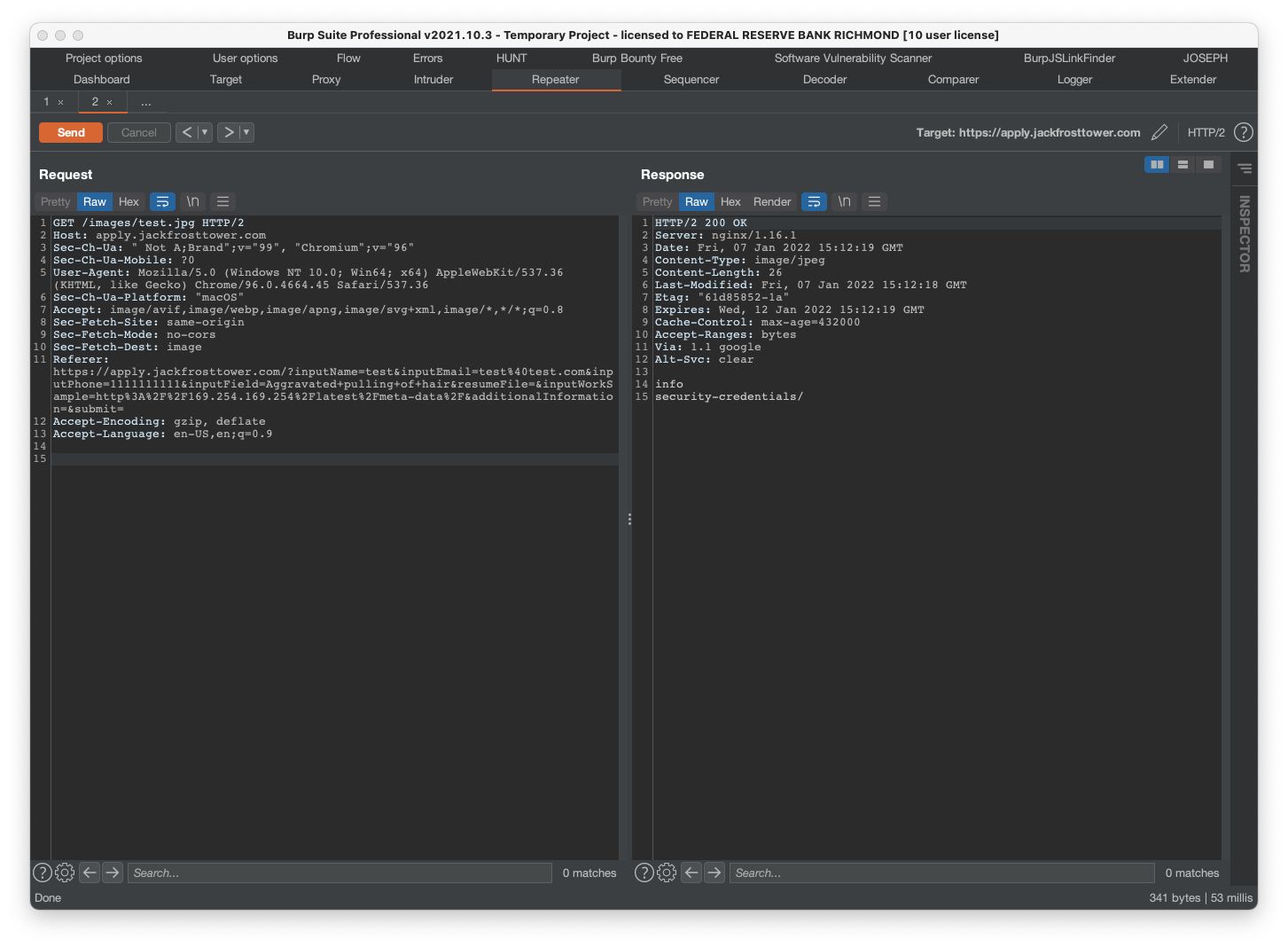The height and width of the screenshot is (947, 1288).
Task: Open Response search settings gear
Action: click(x=667, y=873)
